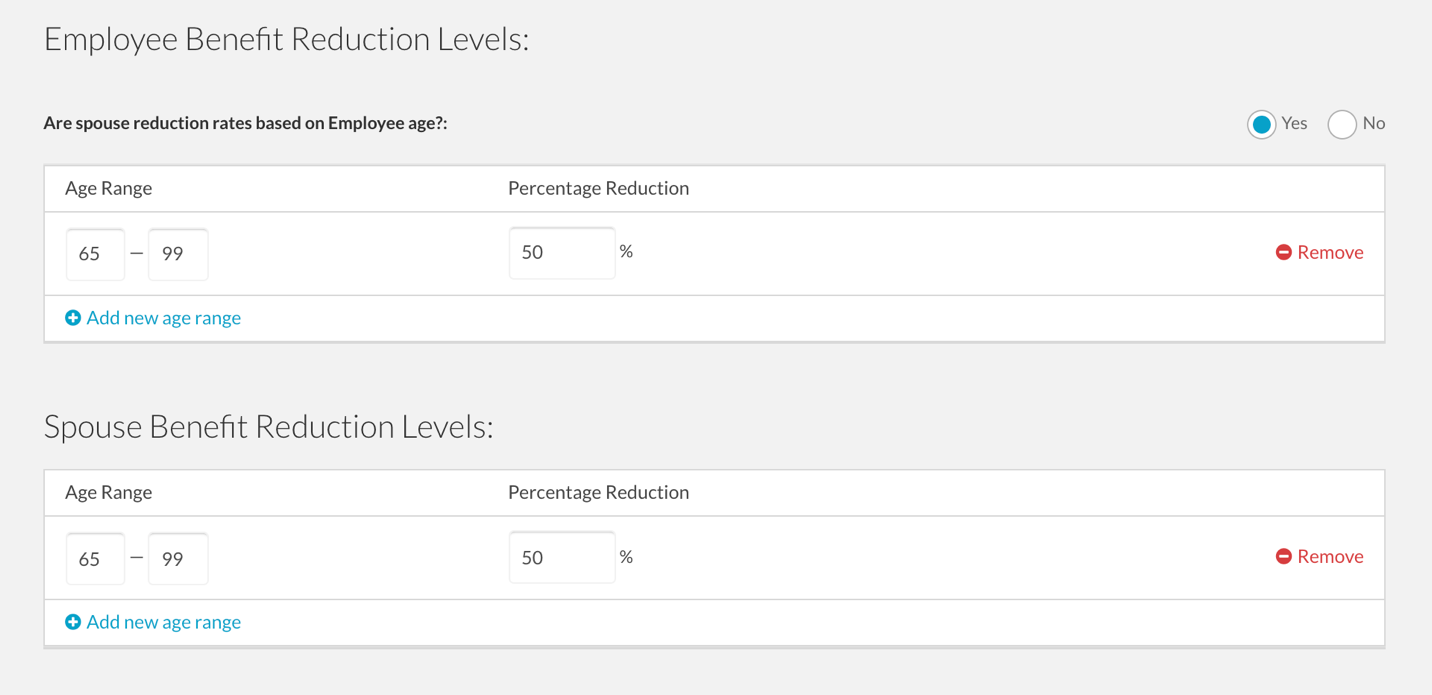Click plus icon under Employee age range

(73, 318)
